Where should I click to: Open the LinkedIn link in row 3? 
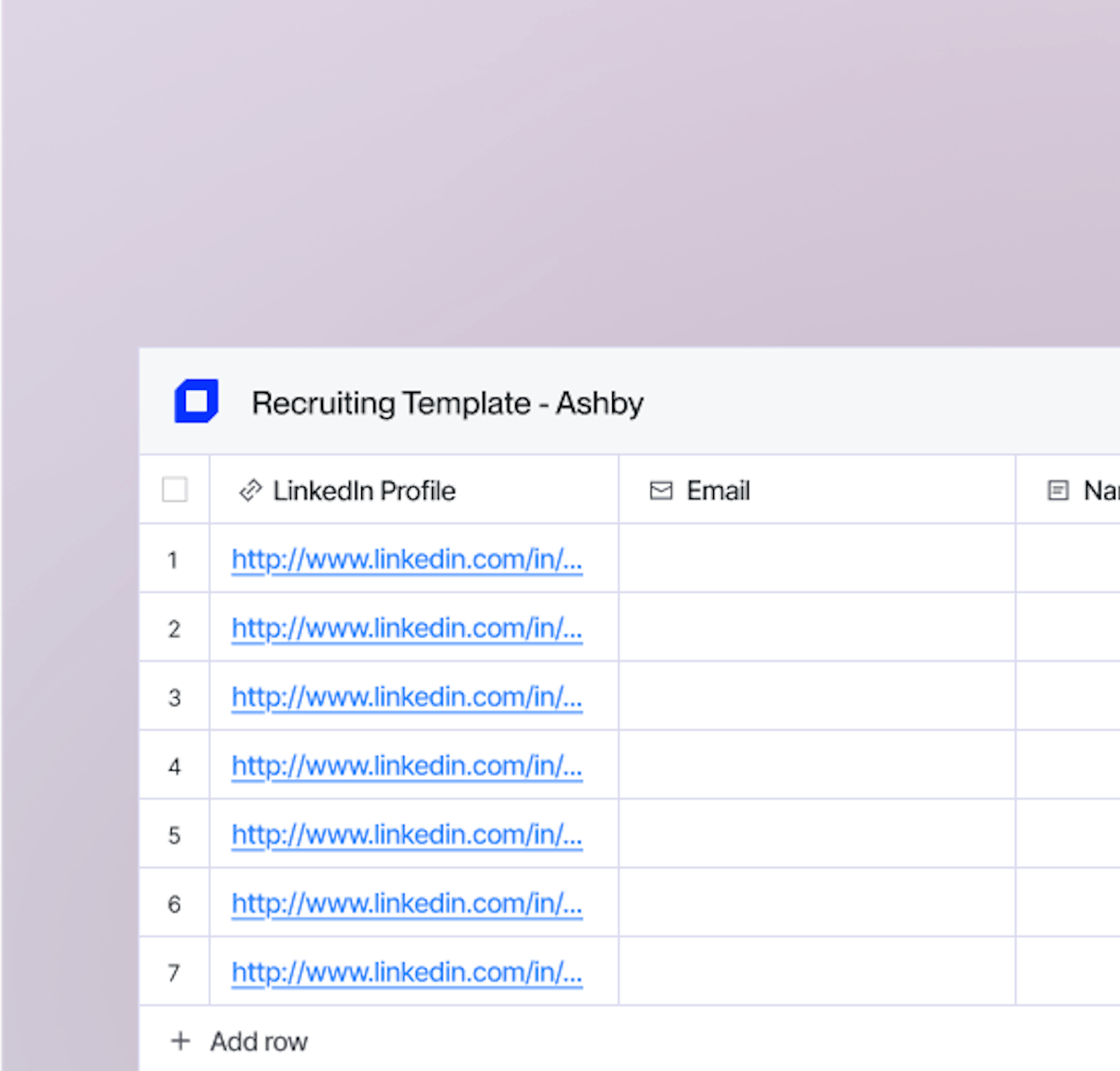coord(407,698)
